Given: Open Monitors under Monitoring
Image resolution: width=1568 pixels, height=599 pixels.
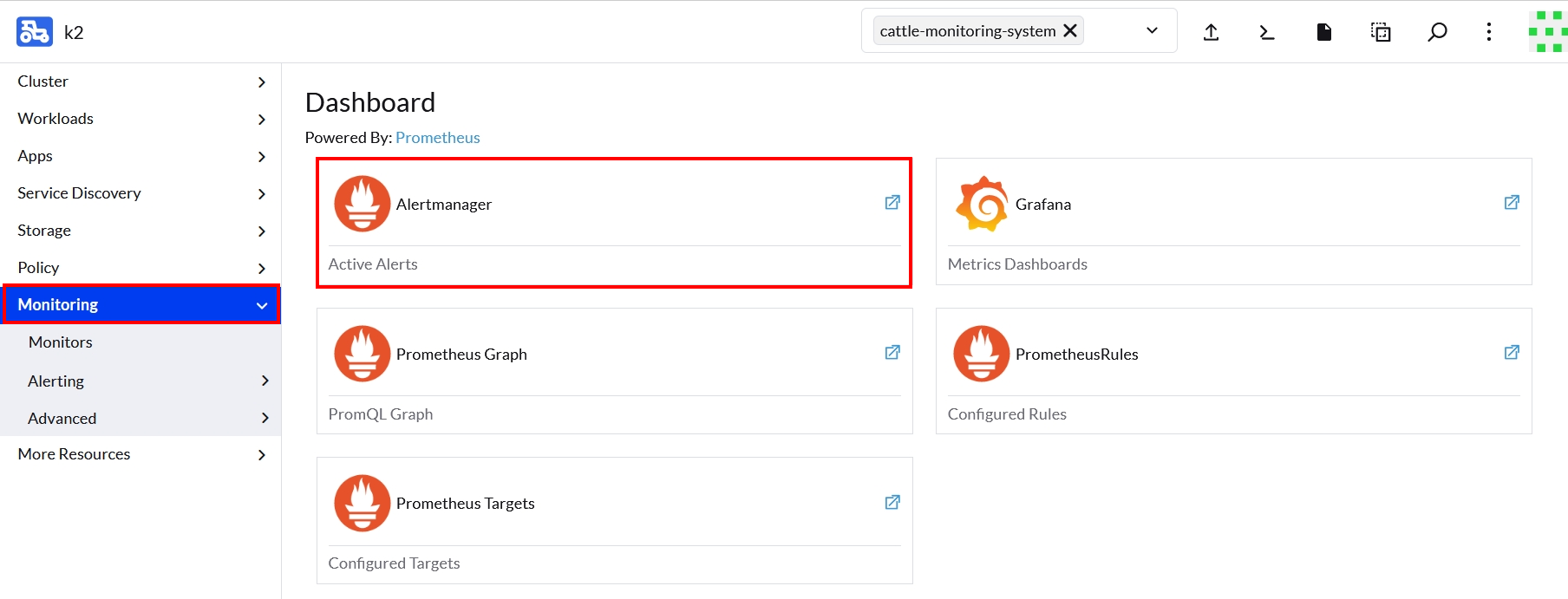Looking at the screenshot, I should (x=60, y=342).
